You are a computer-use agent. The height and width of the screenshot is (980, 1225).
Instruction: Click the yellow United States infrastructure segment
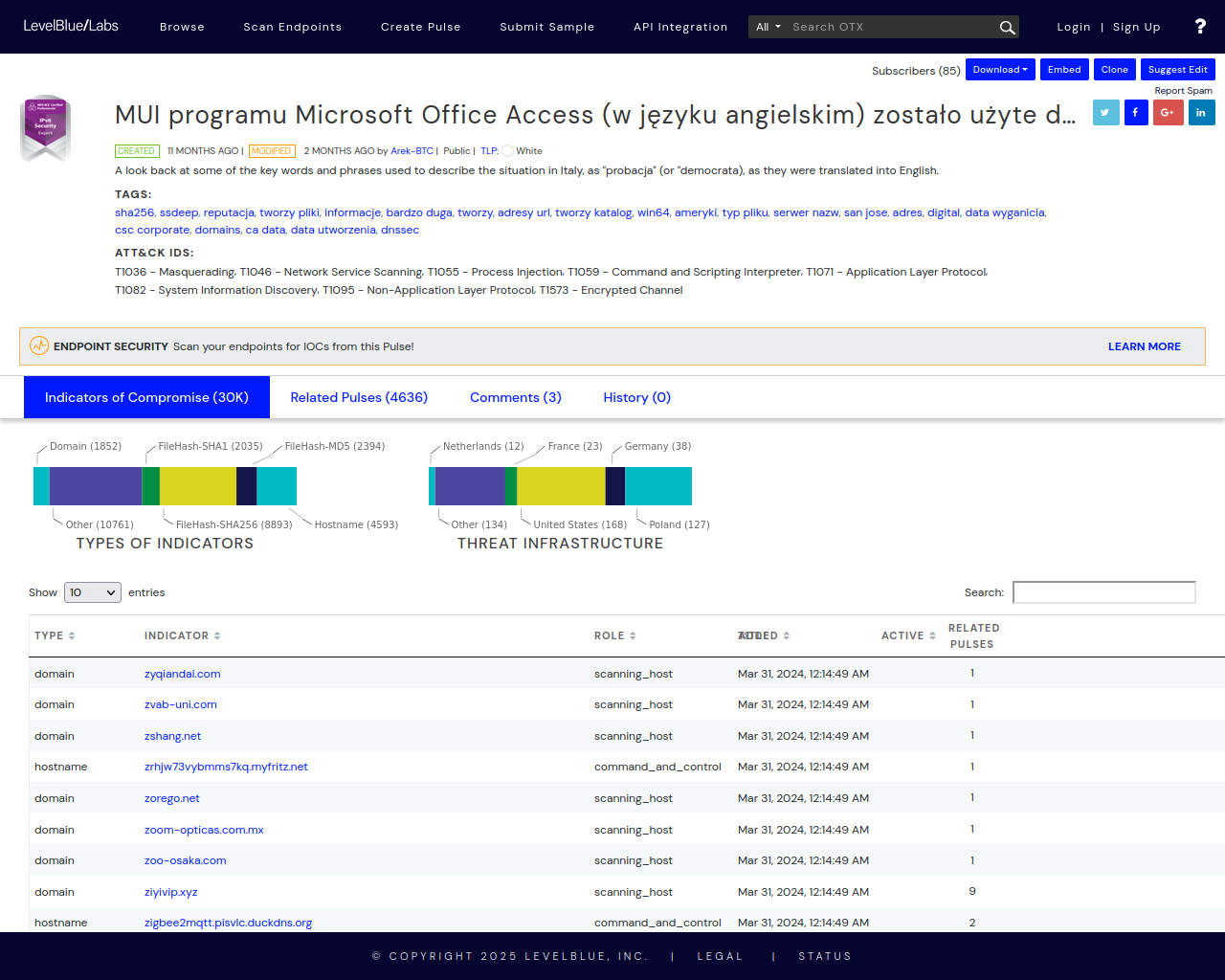(561, 486)
